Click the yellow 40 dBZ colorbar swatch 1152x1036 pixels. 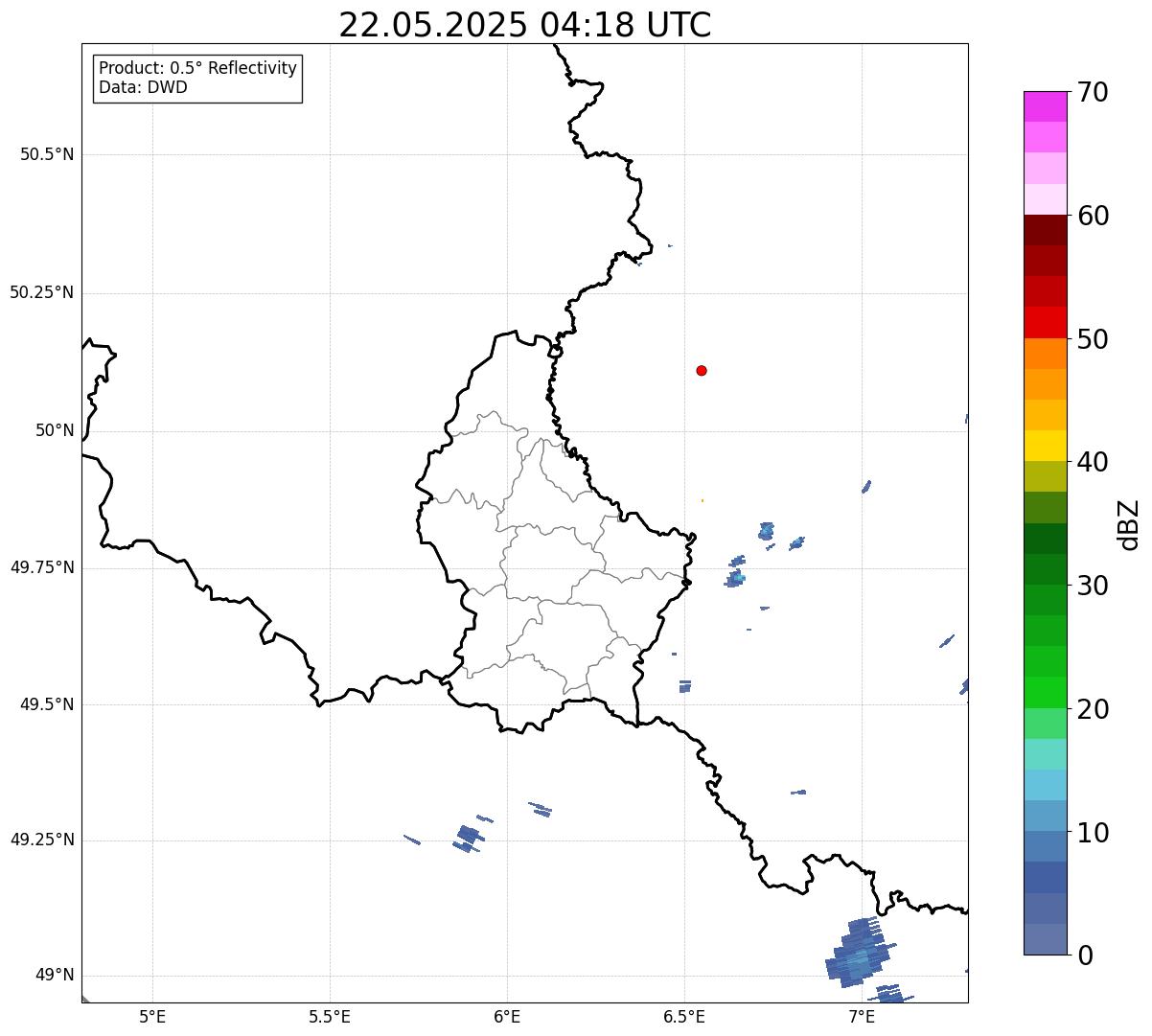1045,446
